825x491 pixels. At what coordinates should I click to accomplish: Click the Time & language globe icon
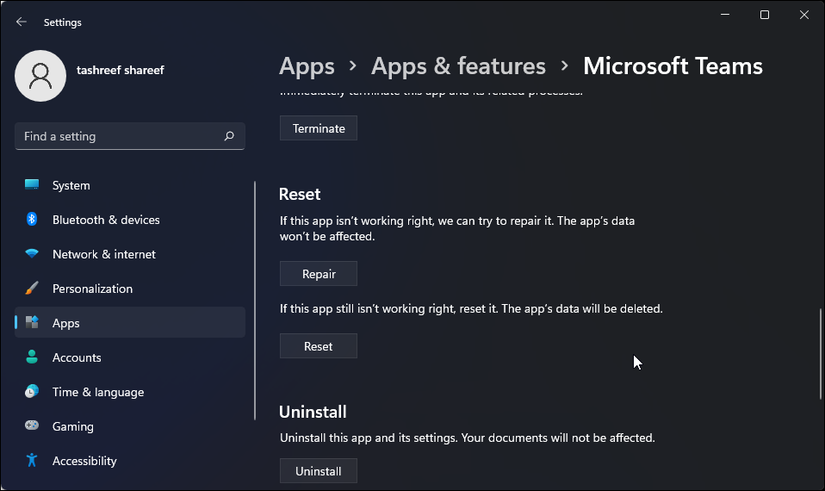coord(32,392)
